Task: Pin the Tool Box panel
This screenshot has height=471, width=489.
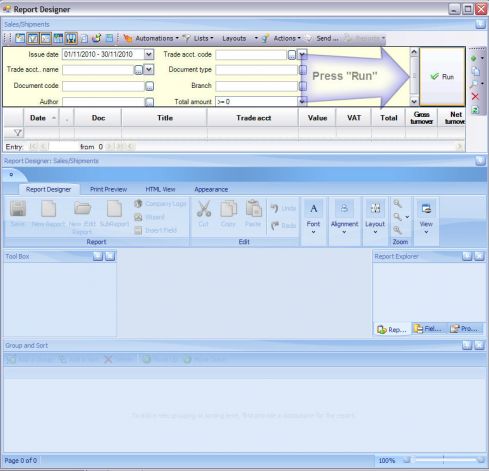Action: click(98, 256)
